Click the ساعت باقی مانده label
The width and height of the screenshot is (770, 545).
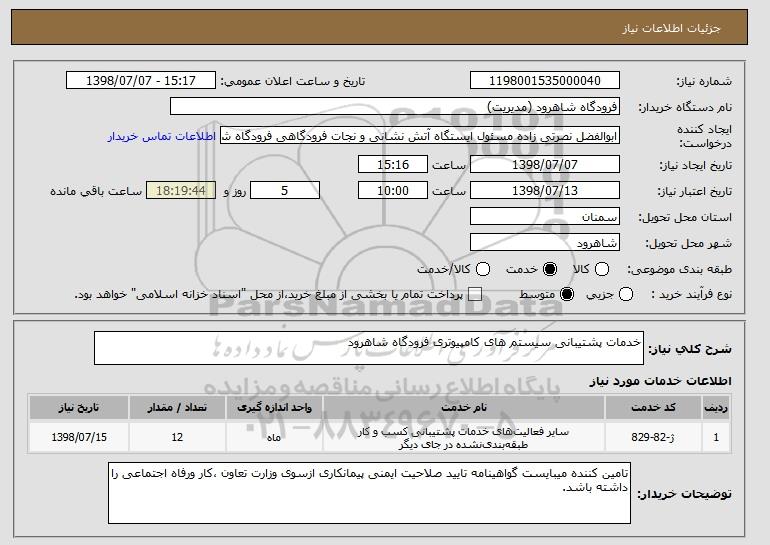pyautogui.click(x=96, y=191)
